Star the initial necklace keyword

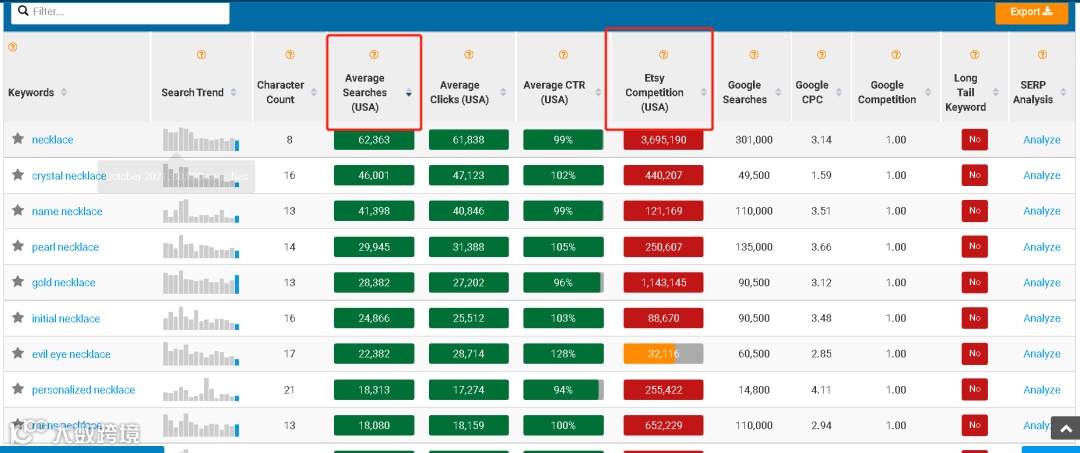pos(18,318)
